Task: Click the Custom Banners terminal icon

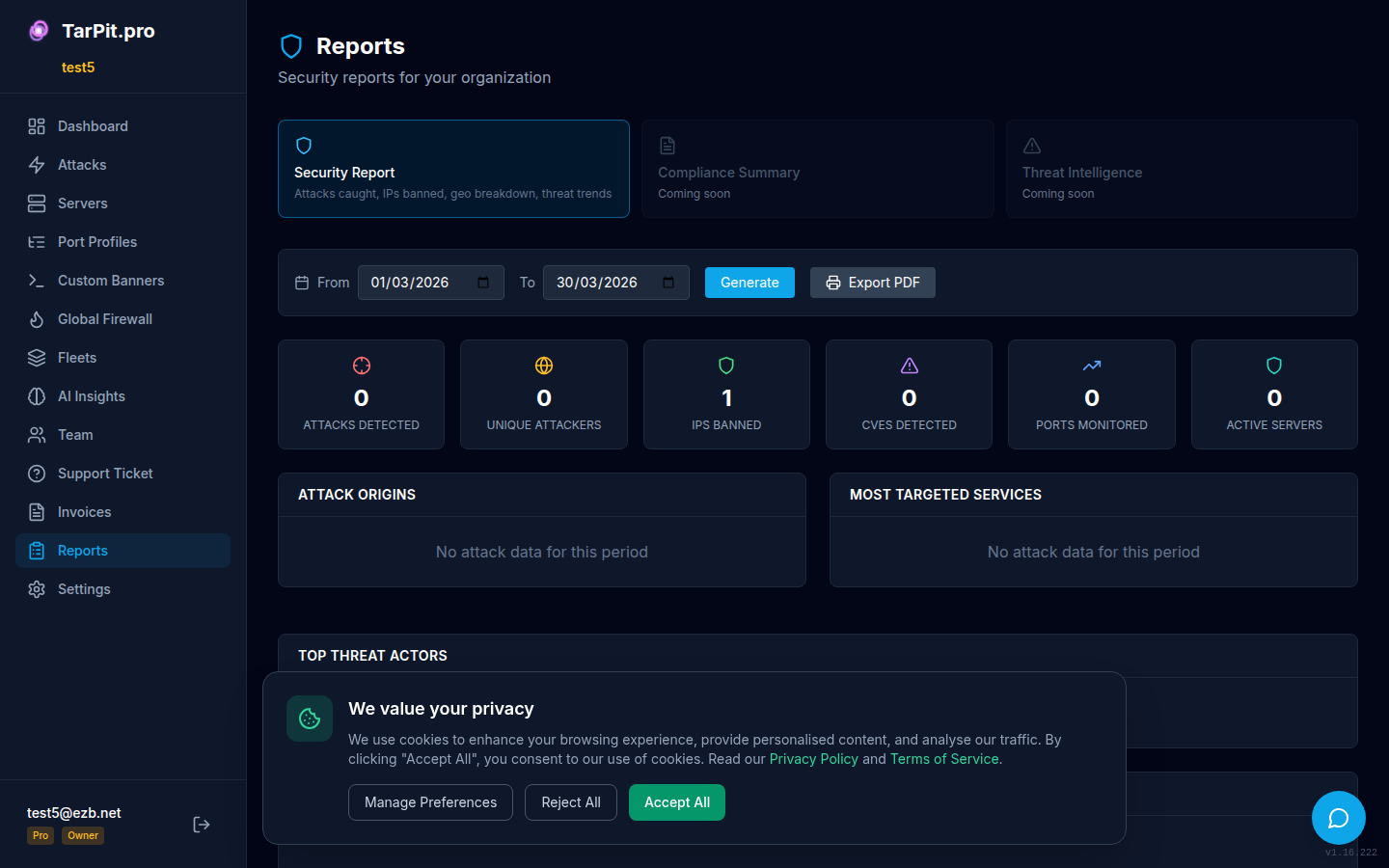Action: tap(37, 281)
